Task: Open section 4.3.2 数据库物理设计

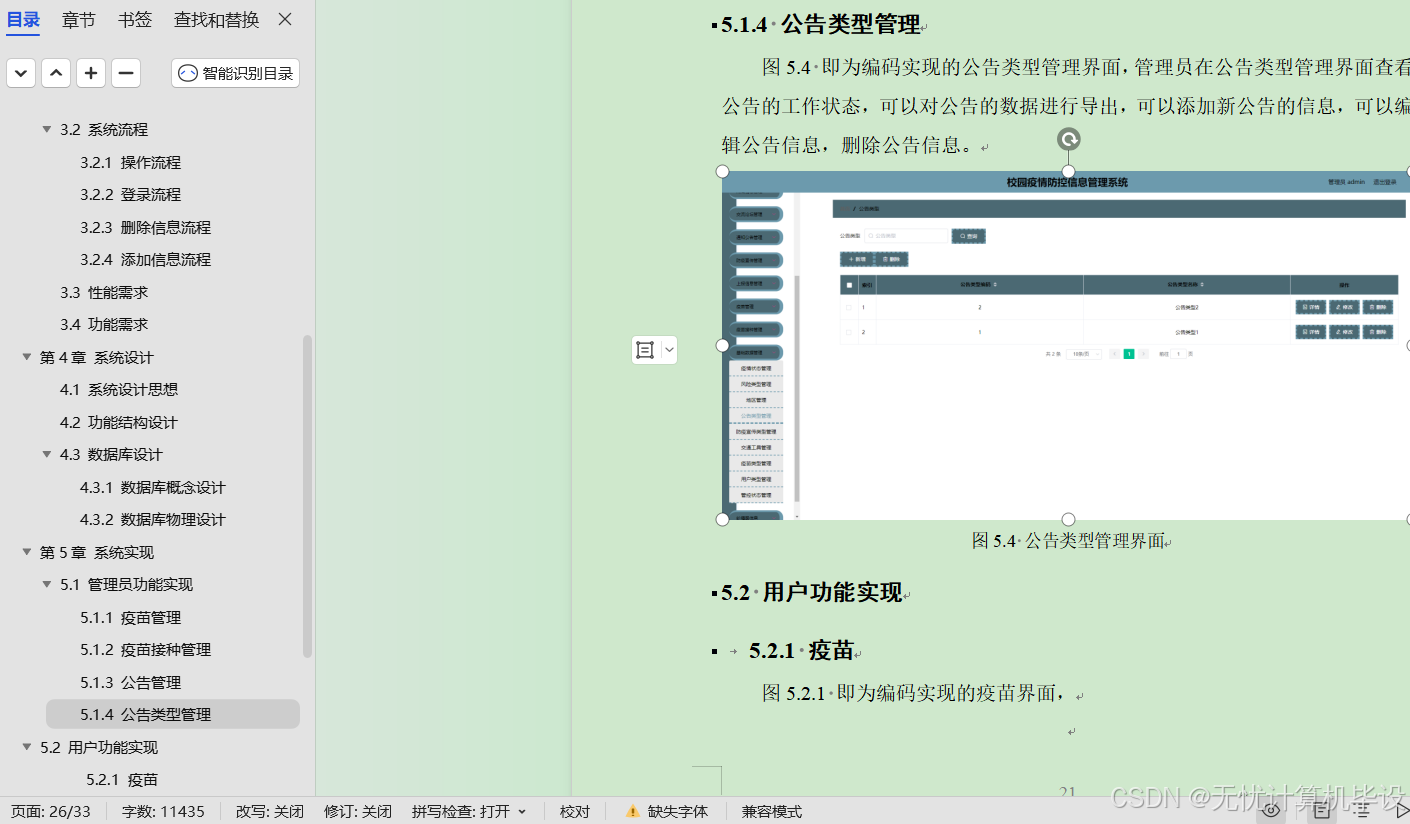Action: tap(152, 519)
